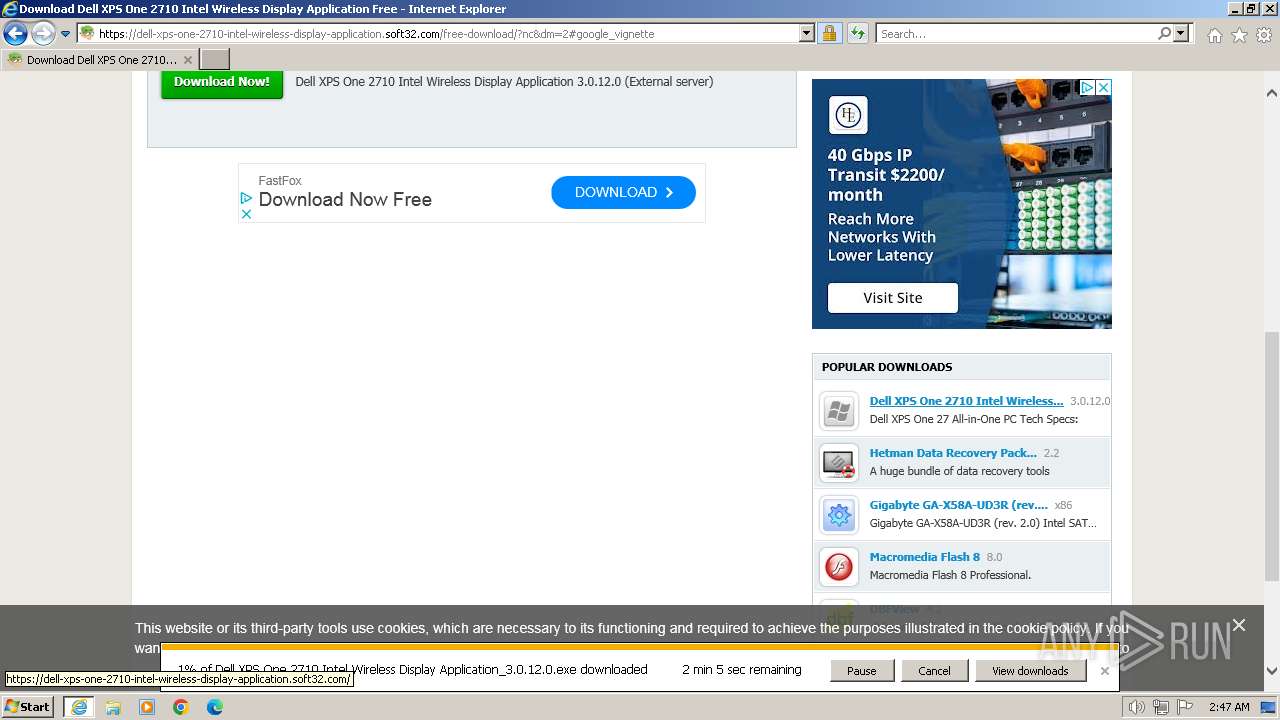
Task: Open File Explorer from taskbar
Action: click(113, 707)
